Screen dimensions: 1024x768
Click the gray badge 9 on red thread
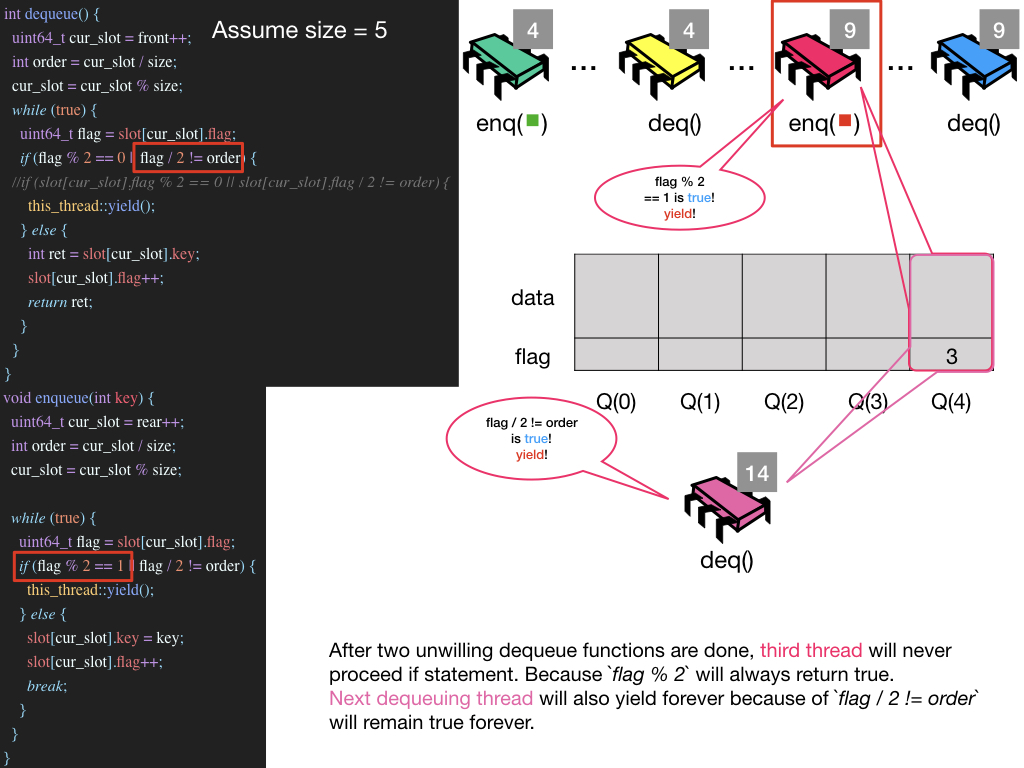(850, 29)
